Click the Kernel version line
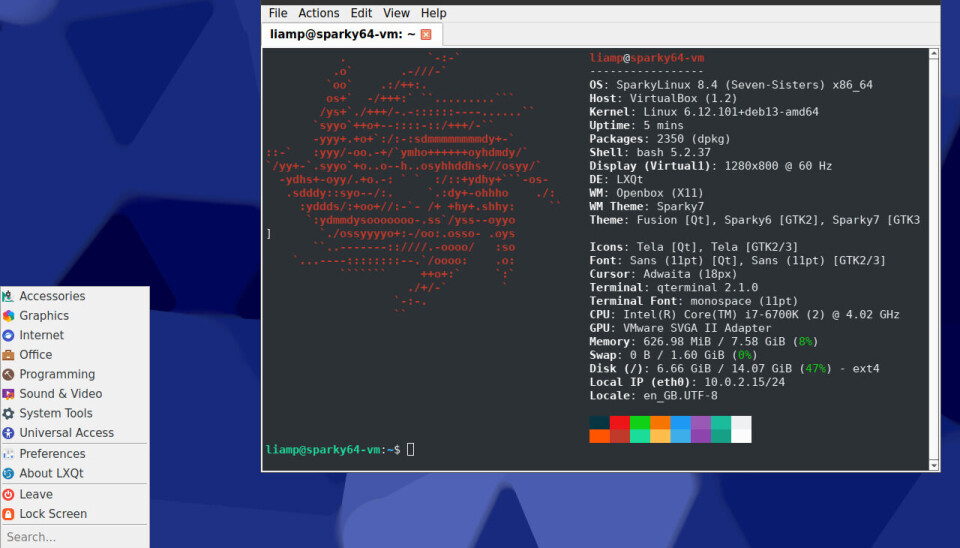The image size is (960, 548). 704,112
